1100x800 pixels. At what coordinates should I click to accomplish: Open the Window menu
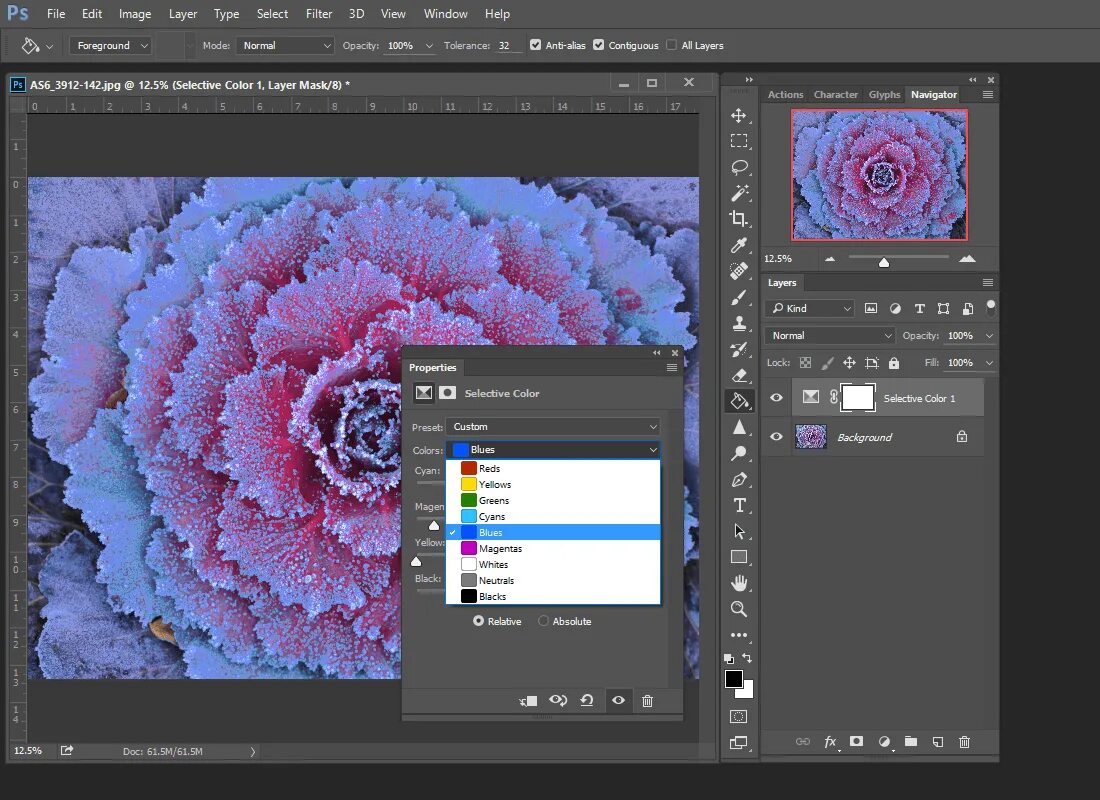[445, 14]
